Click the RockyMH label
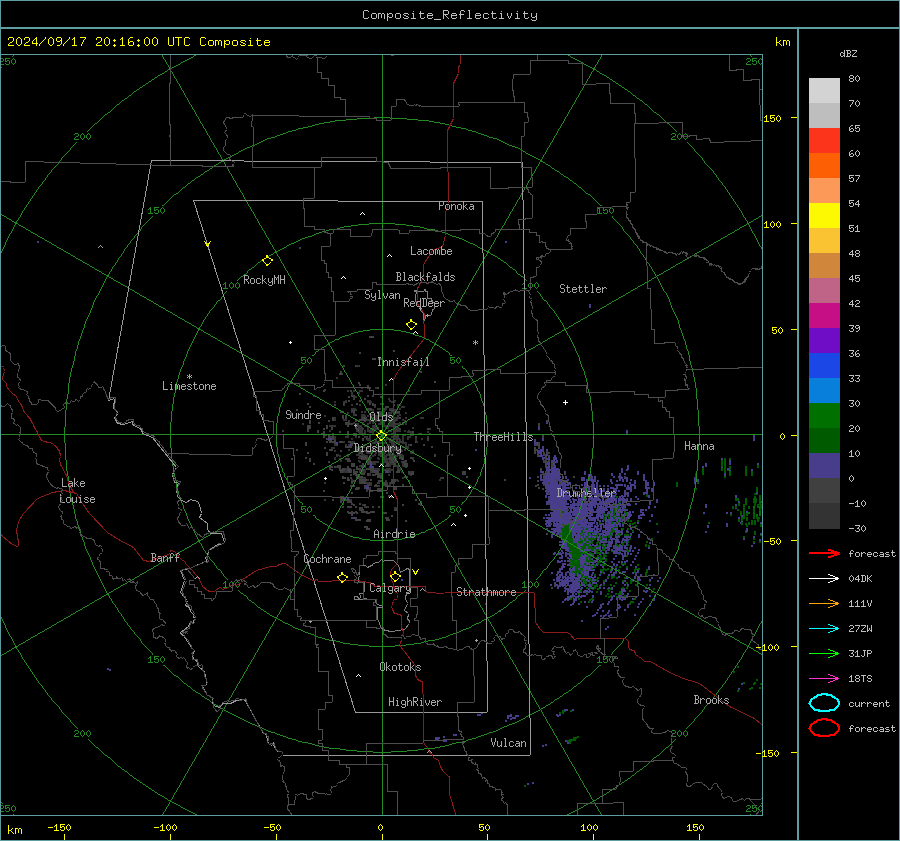The width and height of the screenshot is (900, 841). point(264,280)
